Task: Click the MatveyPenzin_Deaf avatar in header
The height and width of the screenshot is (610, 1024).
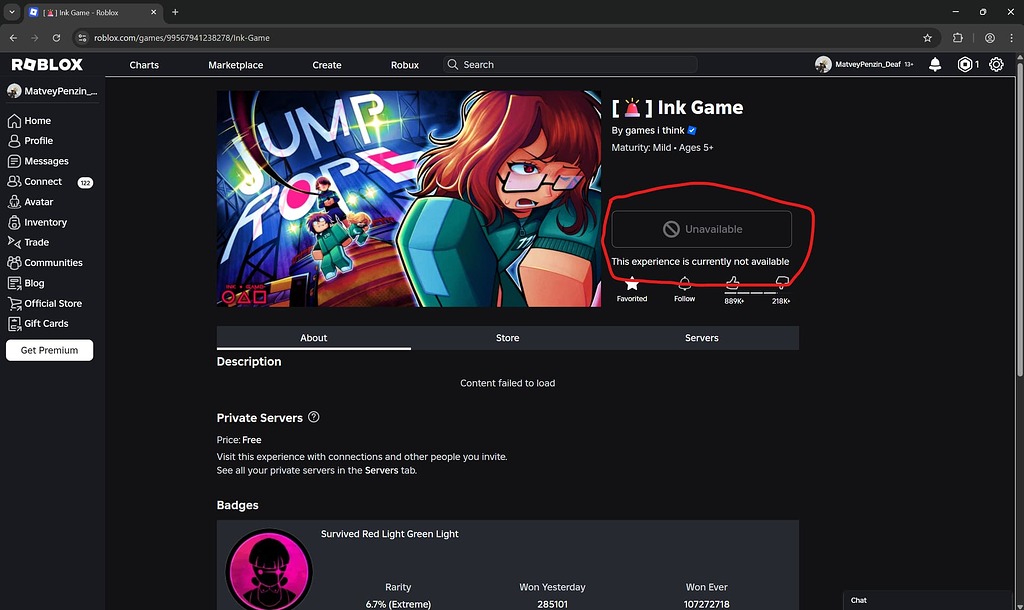Action: 823,65
